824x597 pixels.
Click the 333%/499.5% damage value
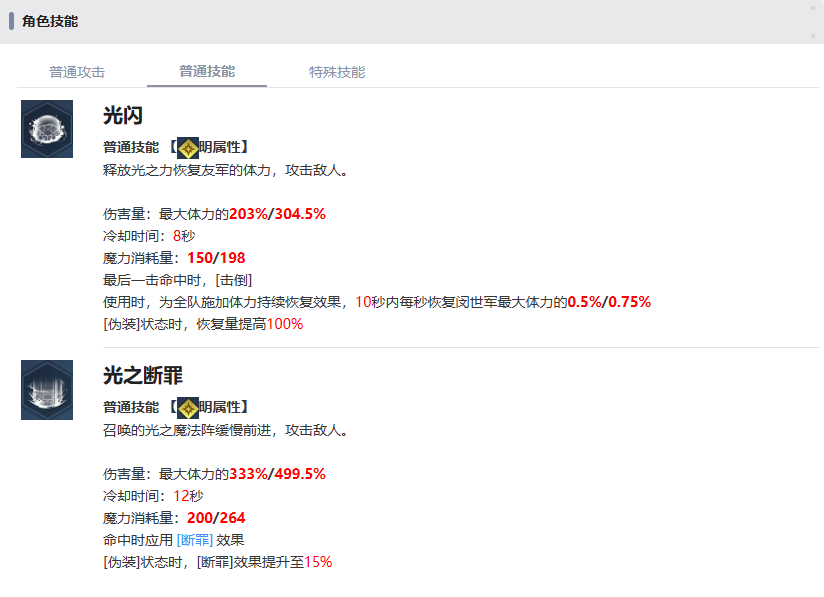(277, 474)
